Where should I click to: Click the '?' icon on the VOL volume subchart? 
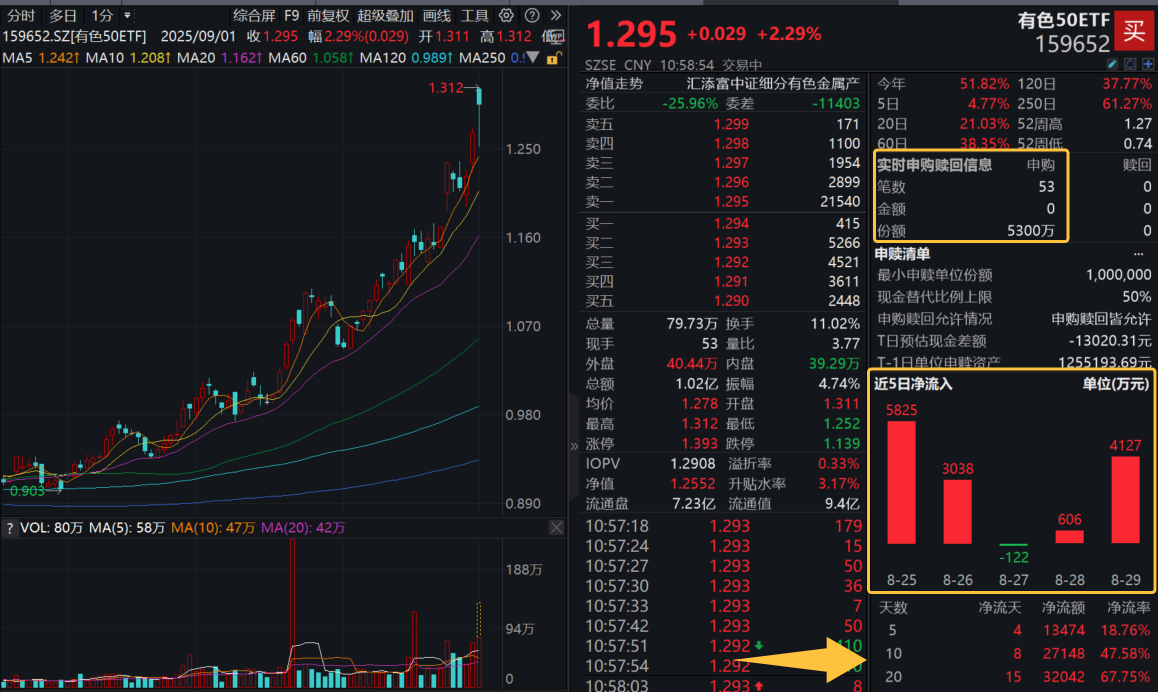point(9,527)
